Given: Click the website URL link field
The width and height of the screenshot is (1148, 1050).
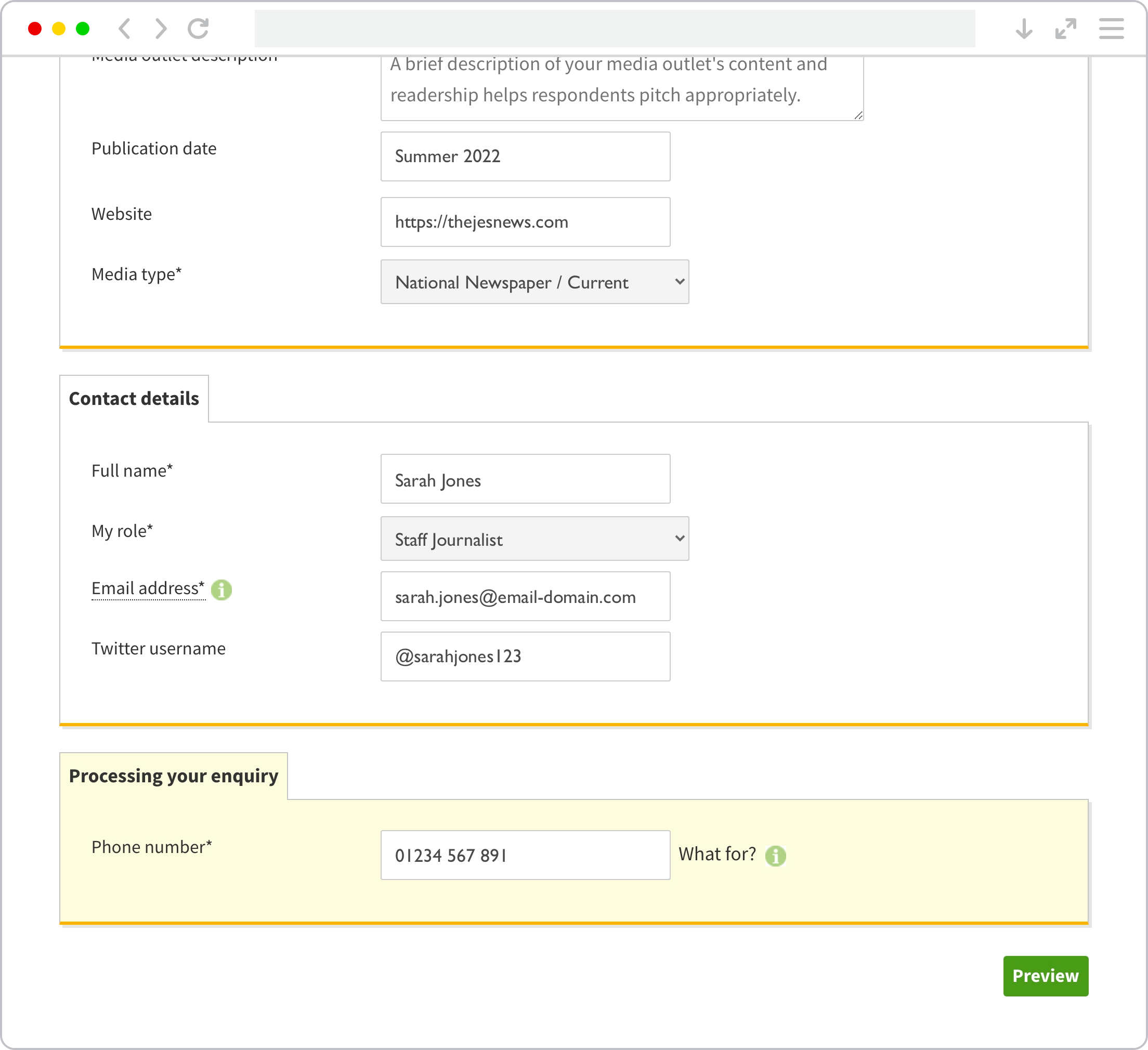Looking at the screenshot, I should click(524, 221).
